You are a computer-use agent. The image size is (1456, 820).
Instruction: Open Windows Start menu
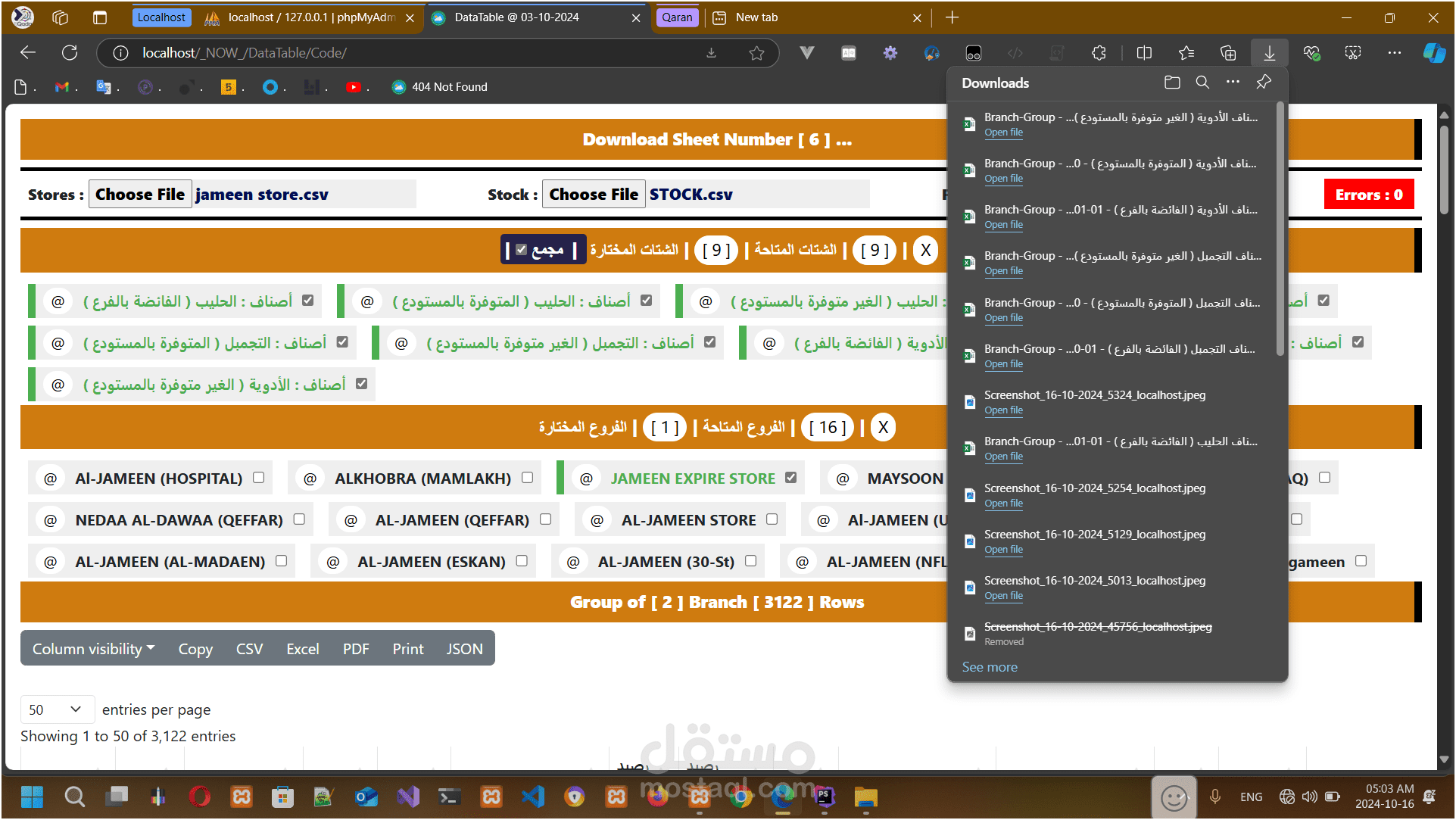(32, 797)
